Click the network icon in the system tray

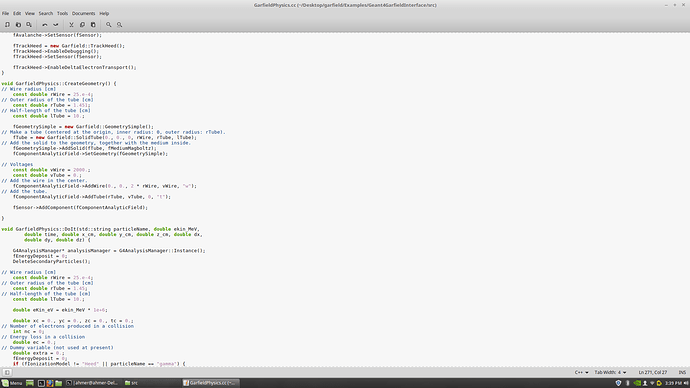tap(652, 383)
